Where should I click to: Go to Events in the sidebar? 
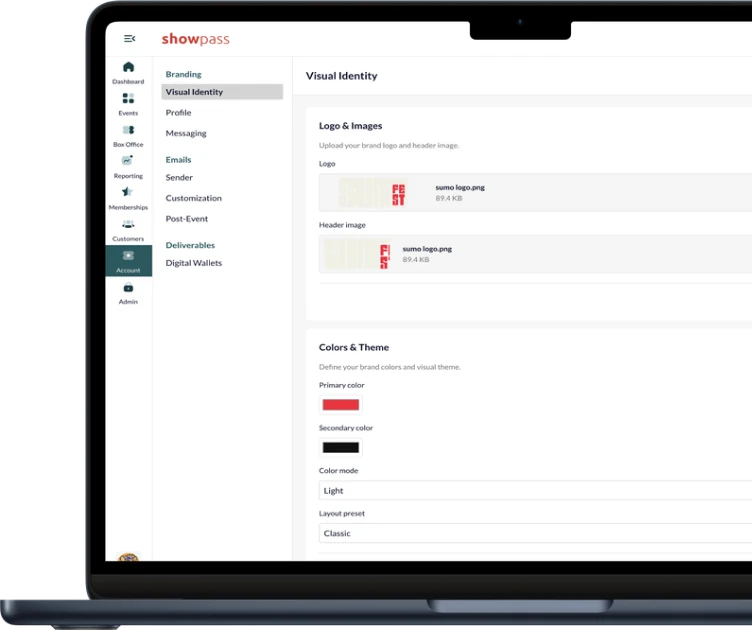pyautogui.click(x=128, y=105)
